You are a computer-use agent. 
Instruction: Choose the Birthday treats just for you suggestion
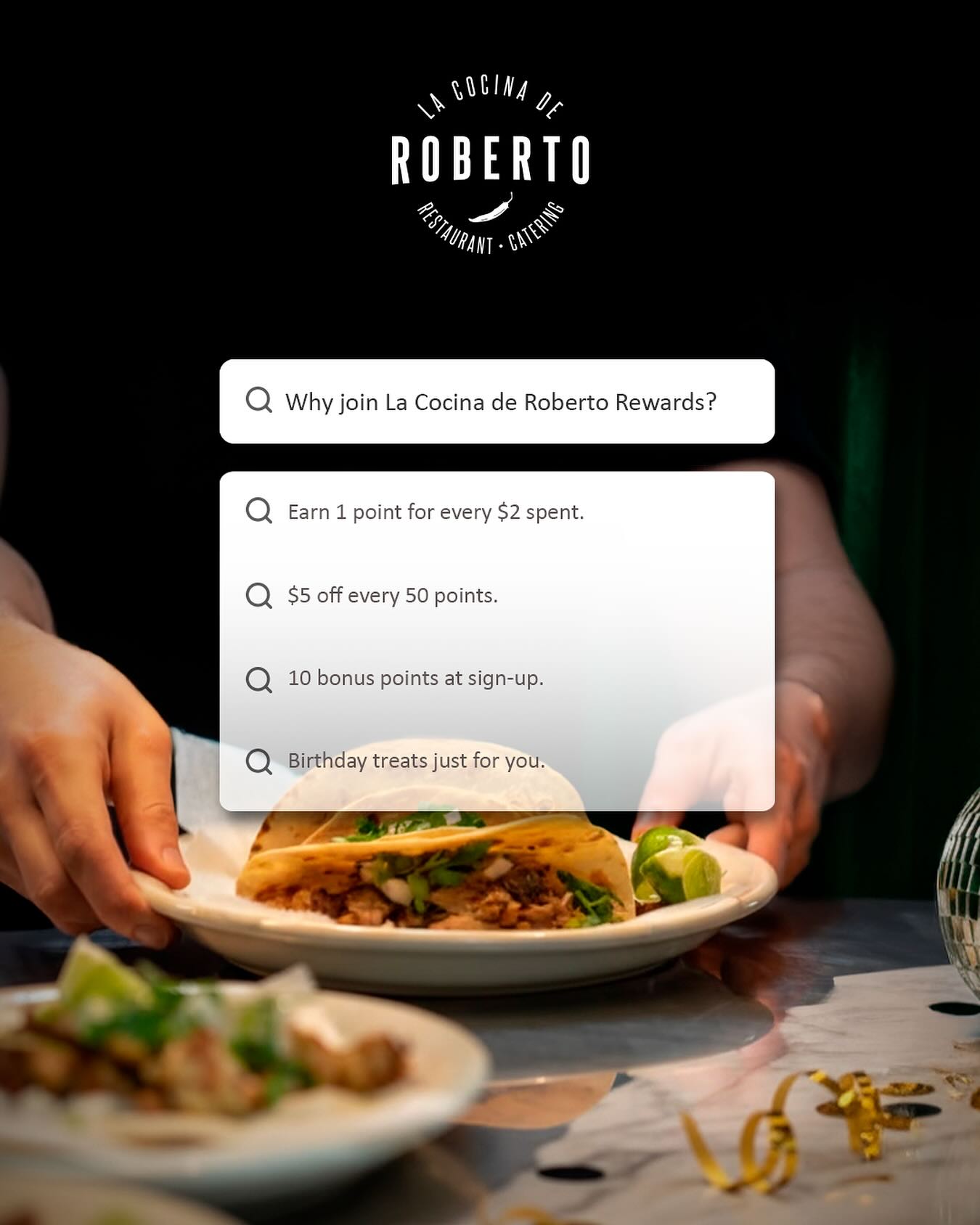click(x=497, y=761)
